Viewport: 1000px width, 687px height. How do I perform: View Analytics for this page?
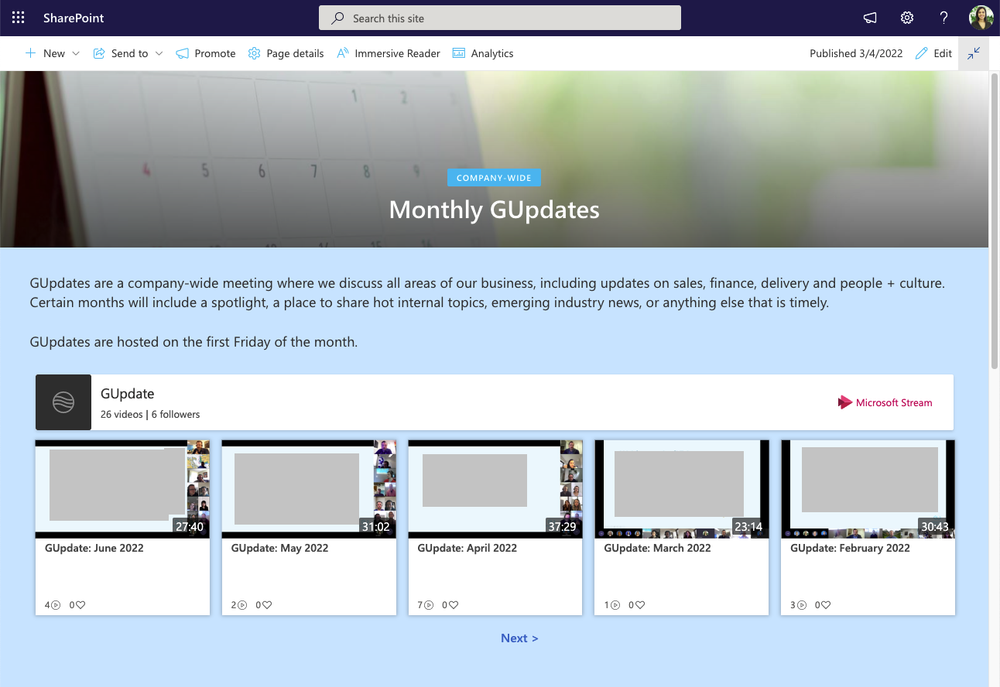click(x=482, y=53)
